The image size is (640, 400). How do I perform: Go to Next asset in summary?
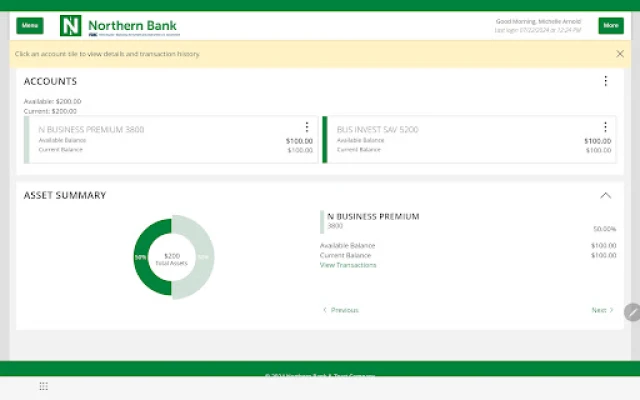(x=602, y=310)
